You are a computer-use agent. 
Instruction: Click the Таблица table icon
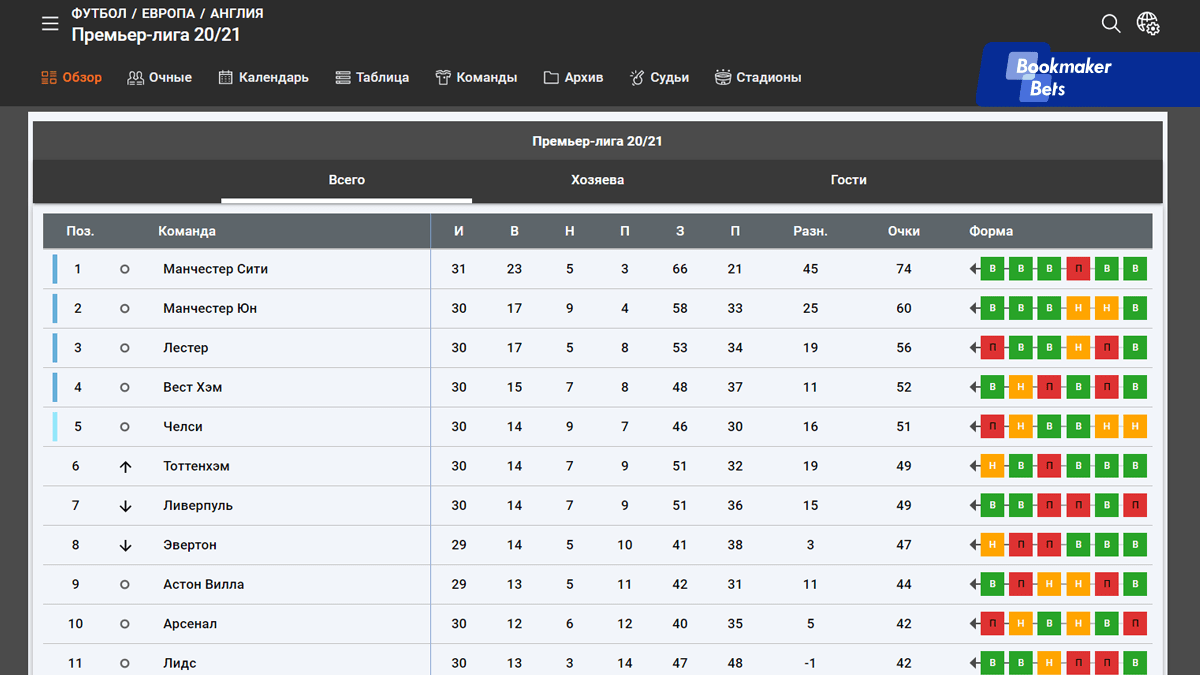point(343,77)
